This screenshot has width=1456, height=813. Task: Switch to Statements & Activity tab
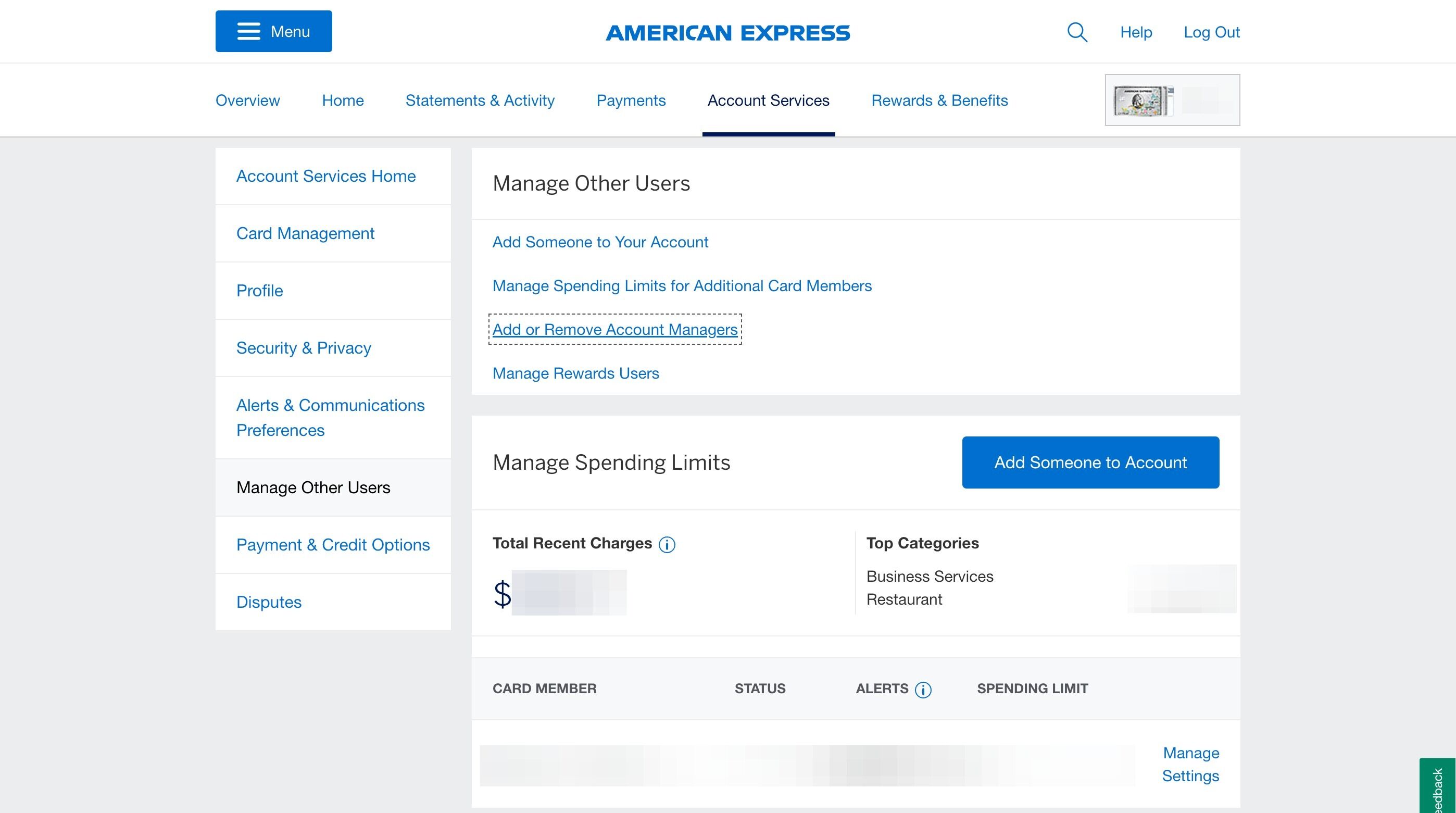pos(480,100)
